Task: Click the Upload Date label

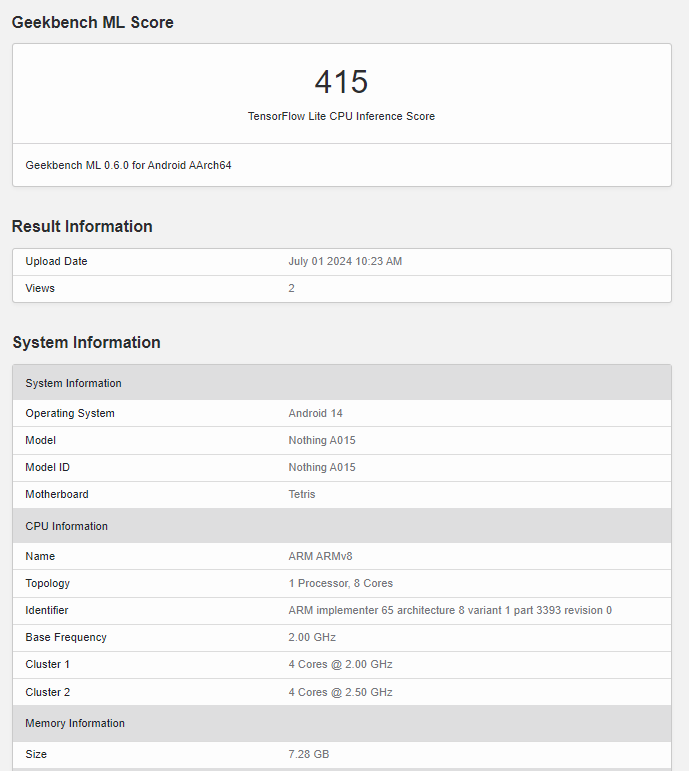Action: [57, 261]
